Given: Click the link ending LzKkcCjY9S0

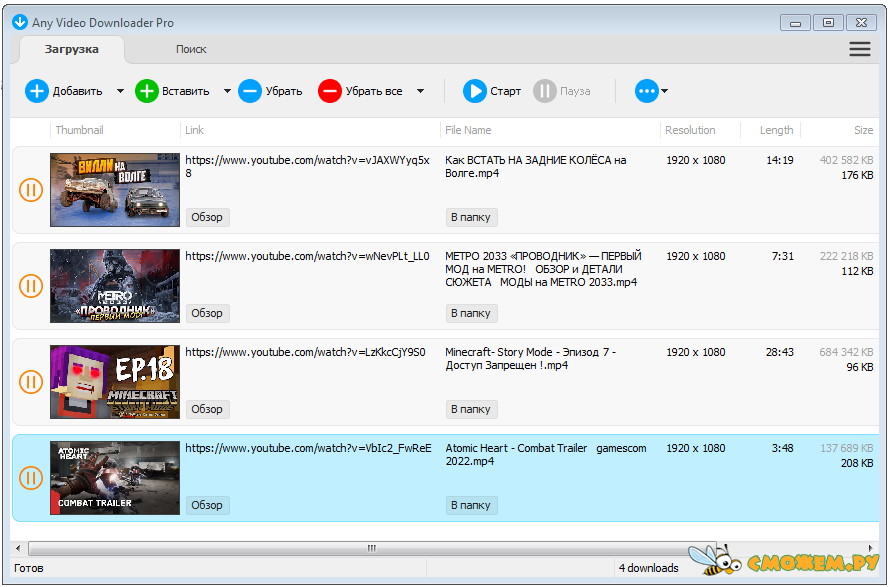Looking at the screenshot, I should 305,352.
